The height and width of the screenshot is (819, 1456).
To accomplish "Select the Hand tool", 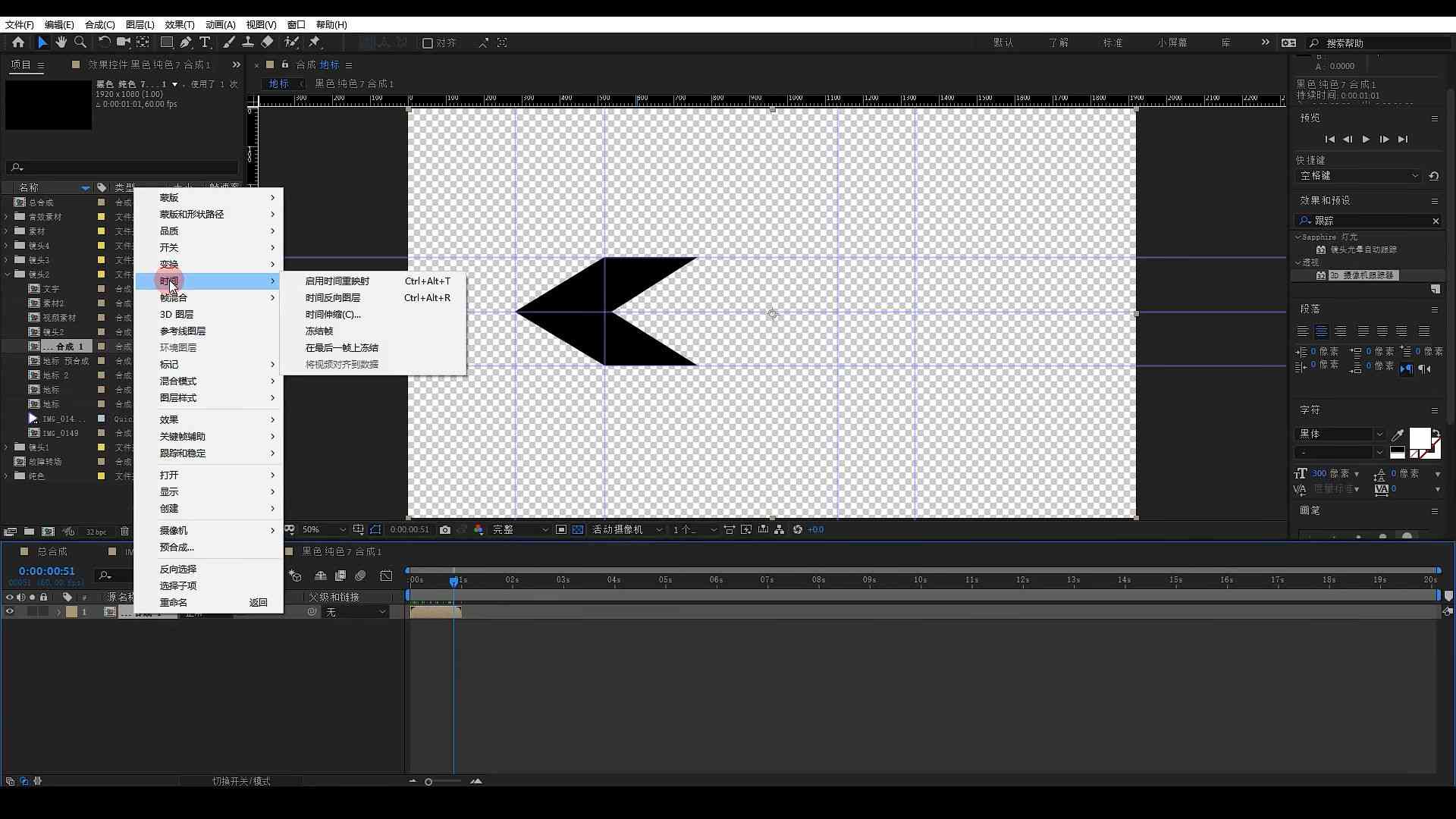I will tap(61, 42).
